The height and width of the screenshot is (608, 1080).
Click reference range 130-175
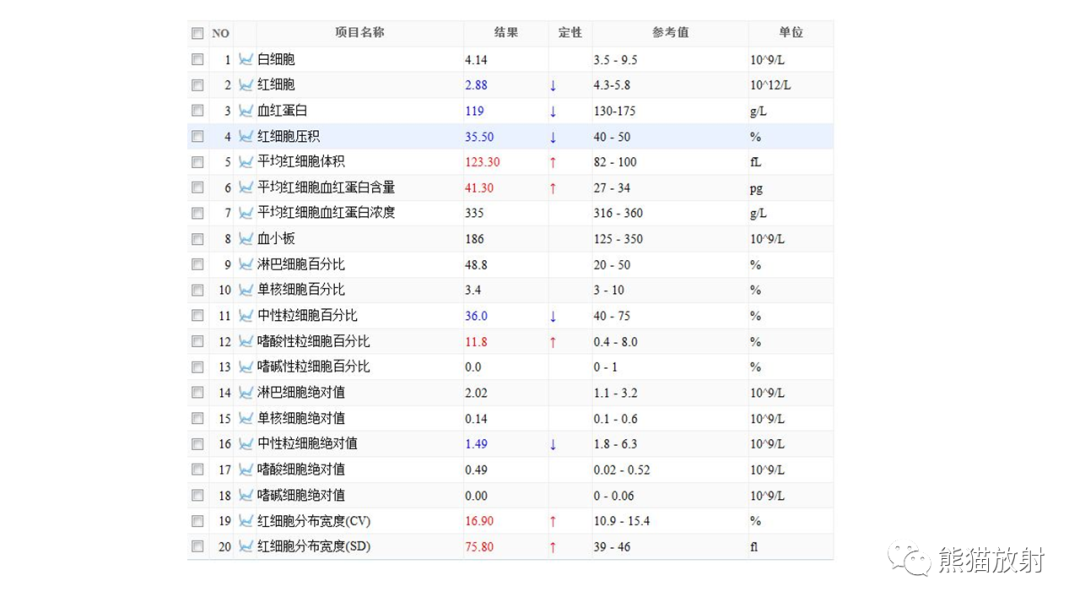(x=614, y=110)
